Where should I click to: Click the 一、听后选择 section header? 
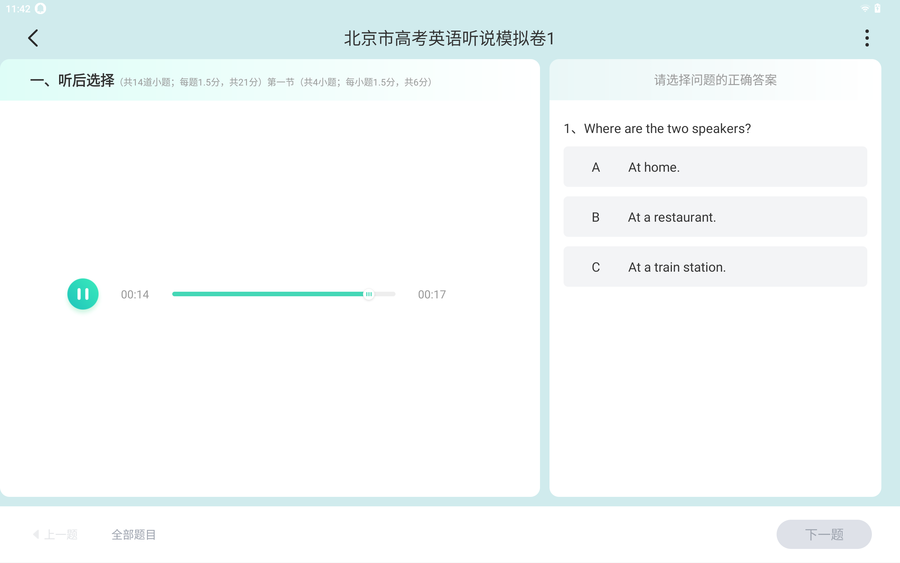[x=72, y=81]
